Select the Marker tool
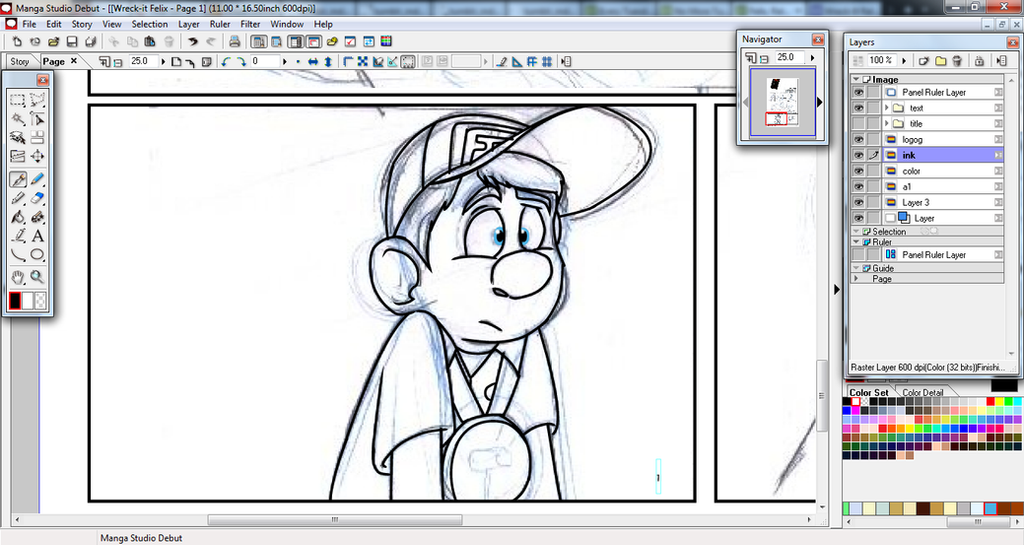 tap(18, 198)
